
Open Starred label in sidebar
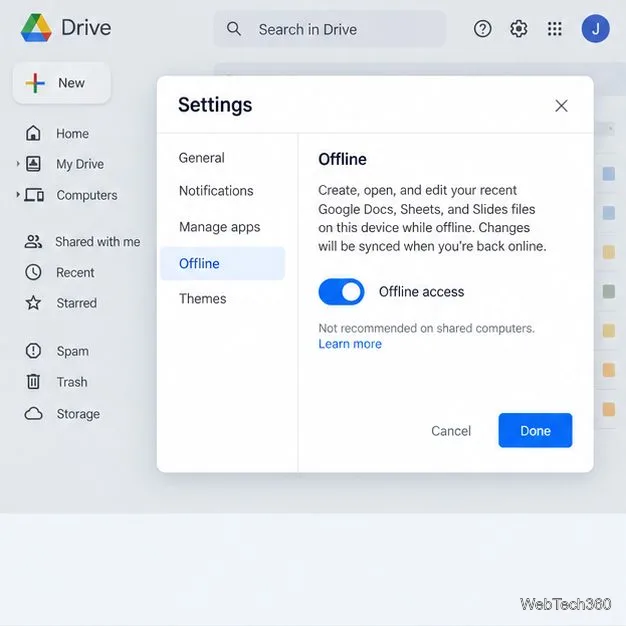pos(76,303)
